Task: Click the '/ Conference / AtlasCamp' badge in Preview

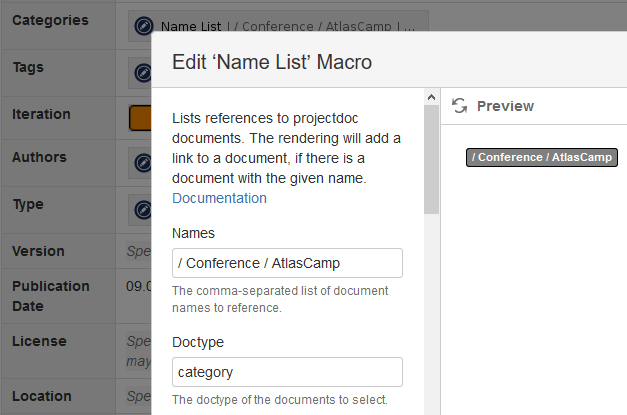Action: pyautogui.click(x=543, y=157)
